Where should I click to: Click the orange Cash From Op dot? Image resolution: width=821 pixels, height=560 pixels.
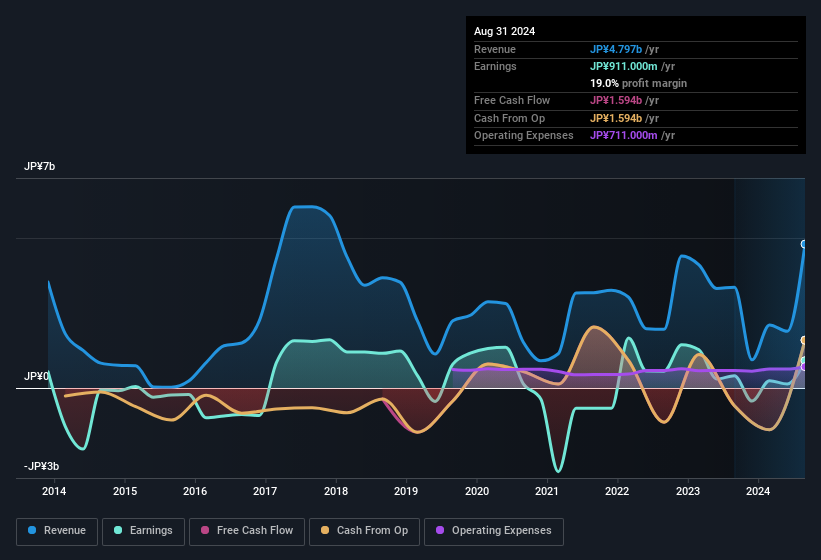(x=325, y=530)
